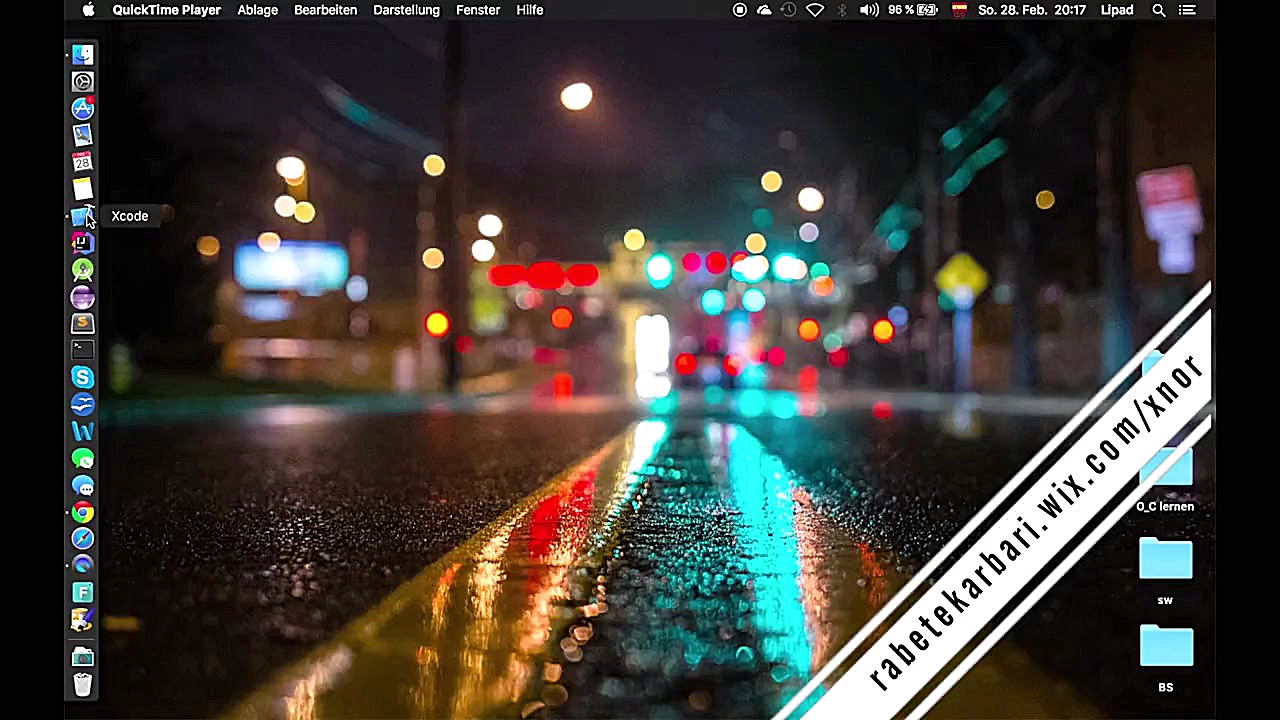Open the Apple menu

88,10
